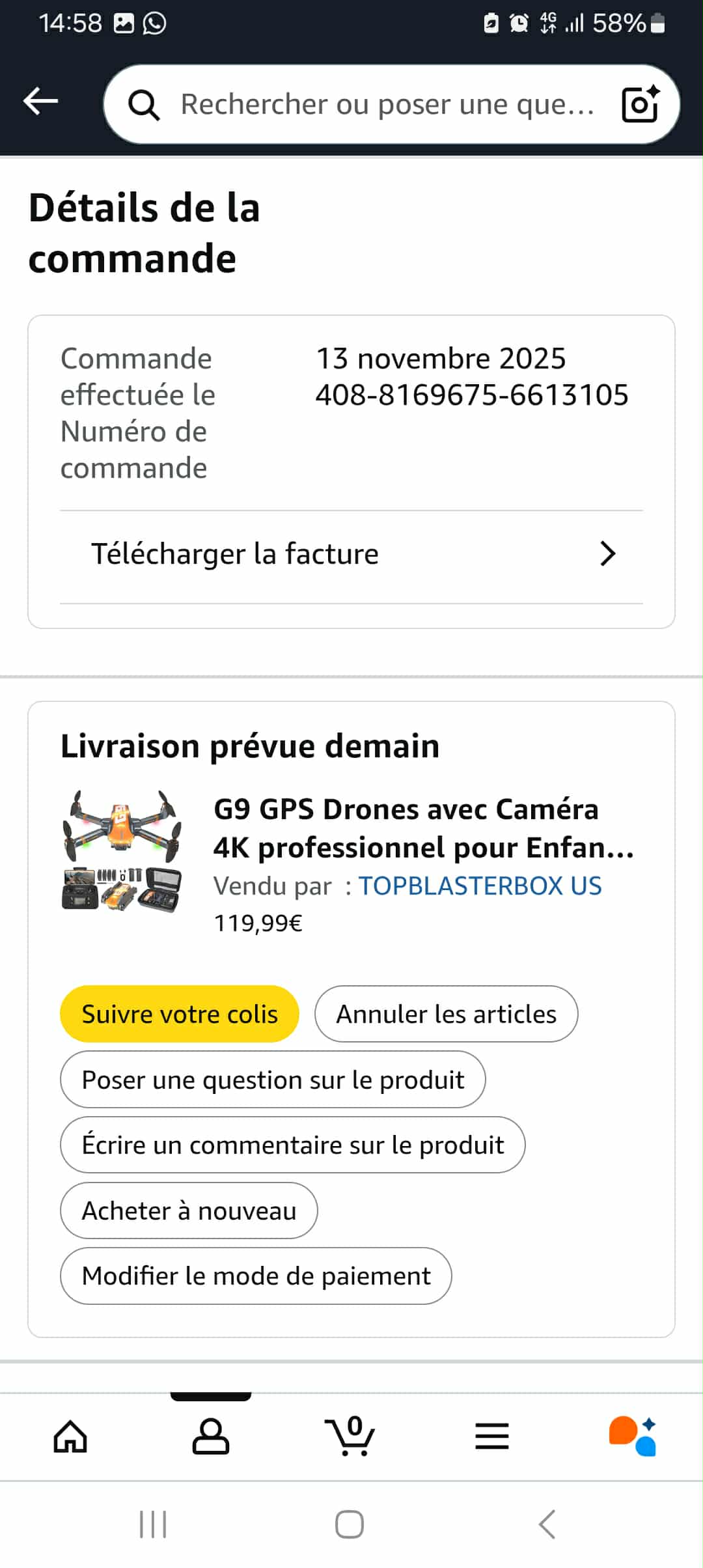Expand the Télécharger la facture chevron
The height and width of the screenshot is (1568, 703).
pos(607,554)
